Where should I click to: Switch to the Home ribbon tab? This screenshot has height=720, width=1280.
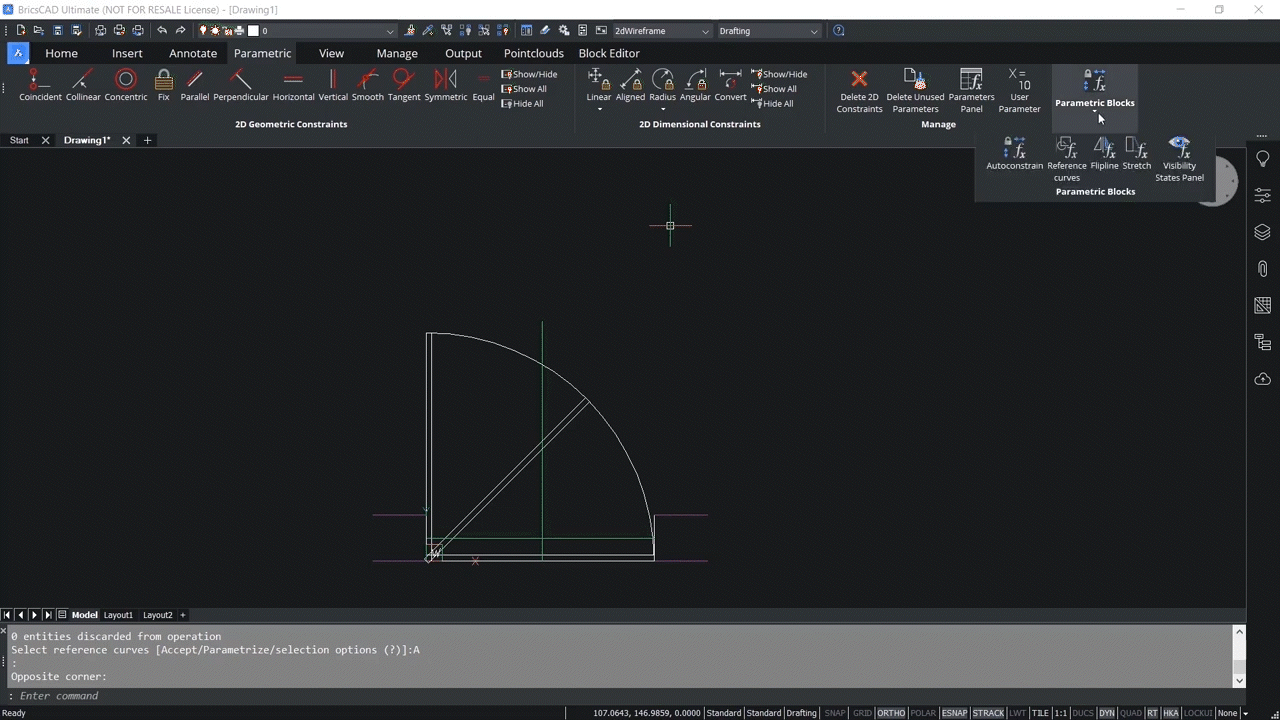61,53
